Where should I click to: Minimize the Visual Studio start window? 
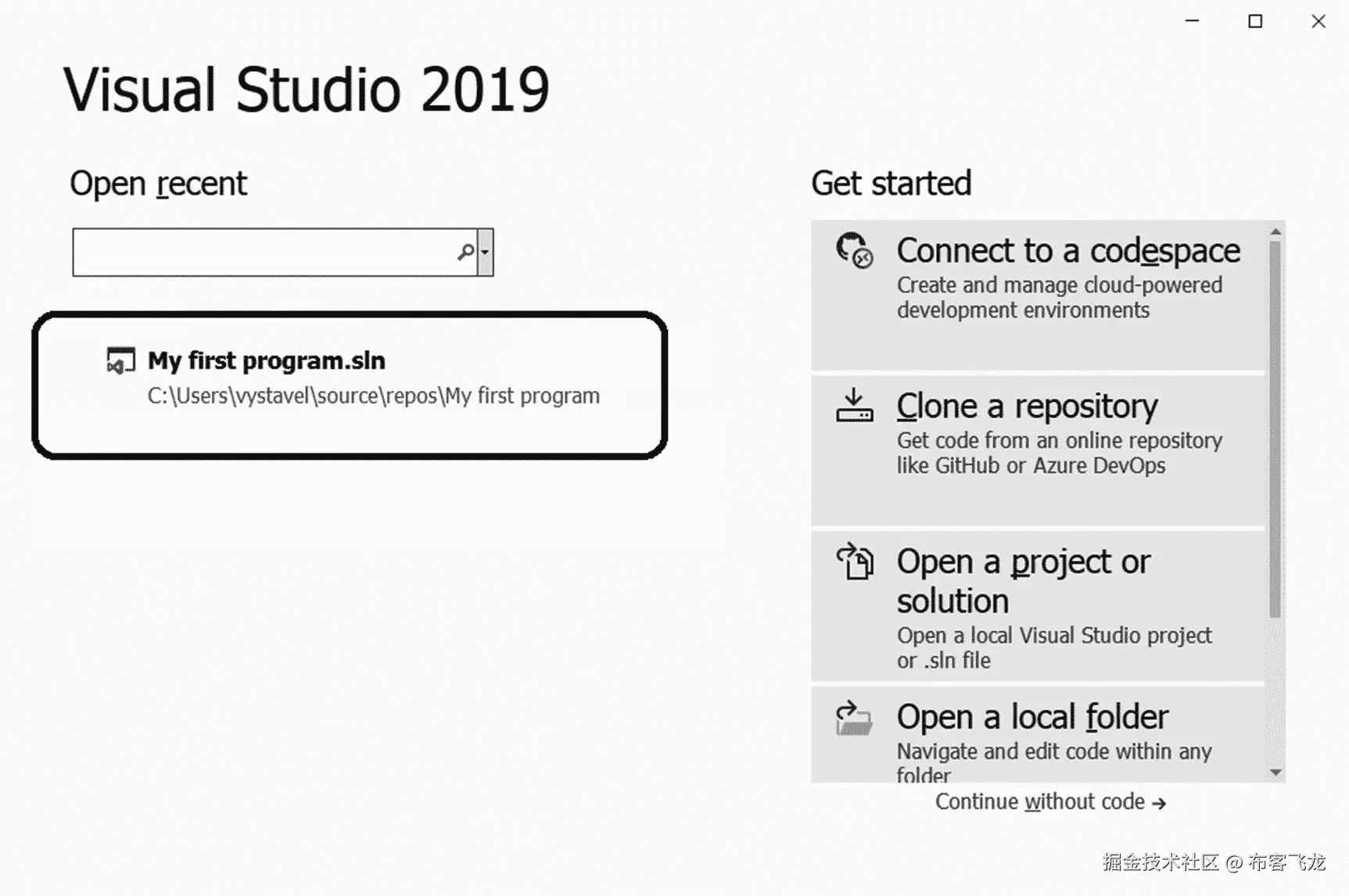[x=1192, y=22]
